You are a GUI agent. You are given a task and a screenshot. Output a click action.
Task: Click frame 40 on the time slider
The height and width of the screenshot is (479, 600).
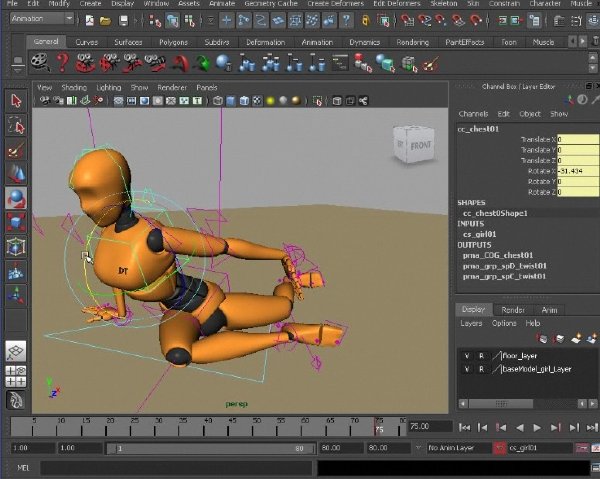coord(208,427)
